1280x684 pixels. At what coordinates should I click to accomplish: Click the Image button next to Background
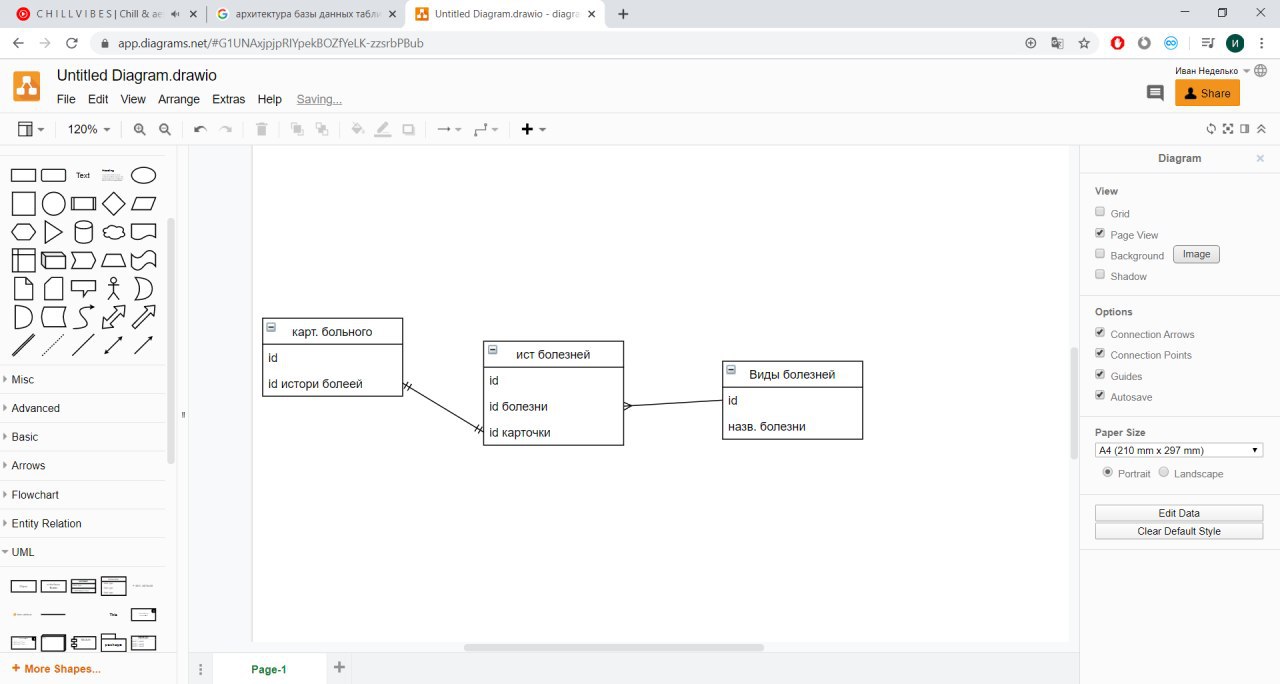click(1196, 254)
